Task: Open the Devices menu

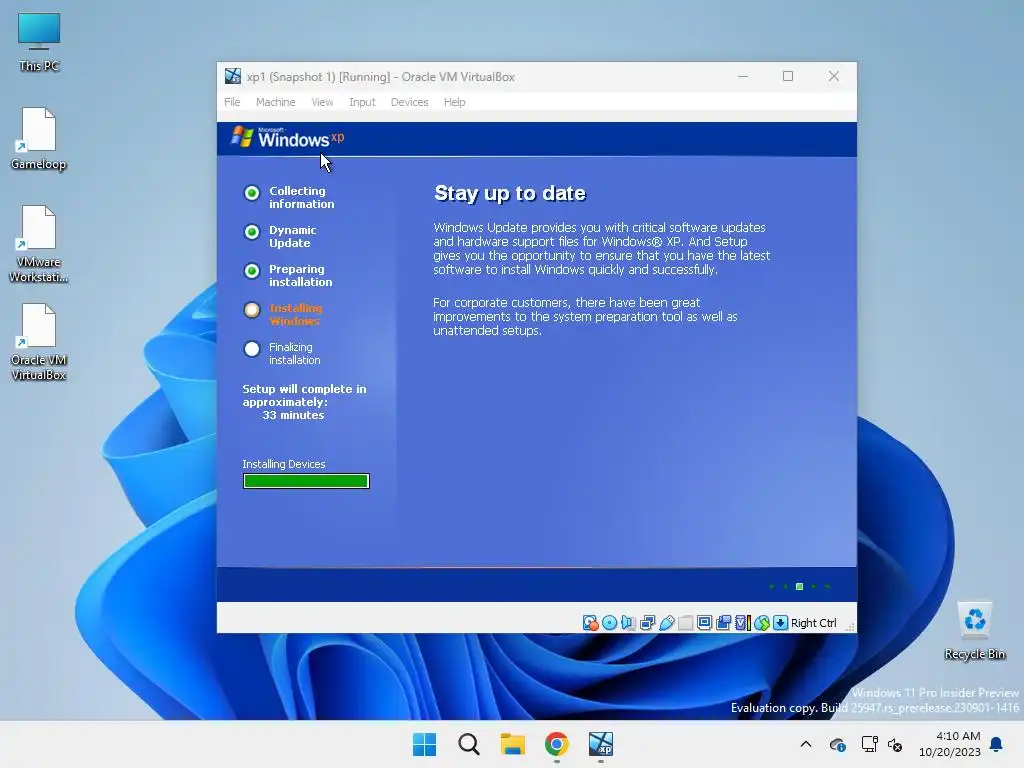Action: click(x=409, y=102)
